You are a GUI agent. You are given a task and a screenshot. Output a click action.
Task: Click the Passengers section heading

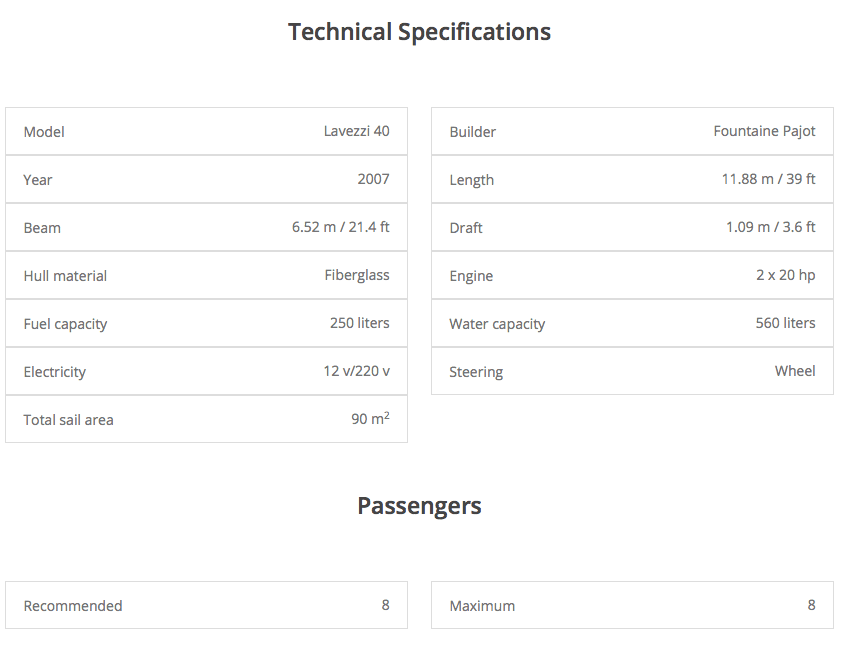419,506
